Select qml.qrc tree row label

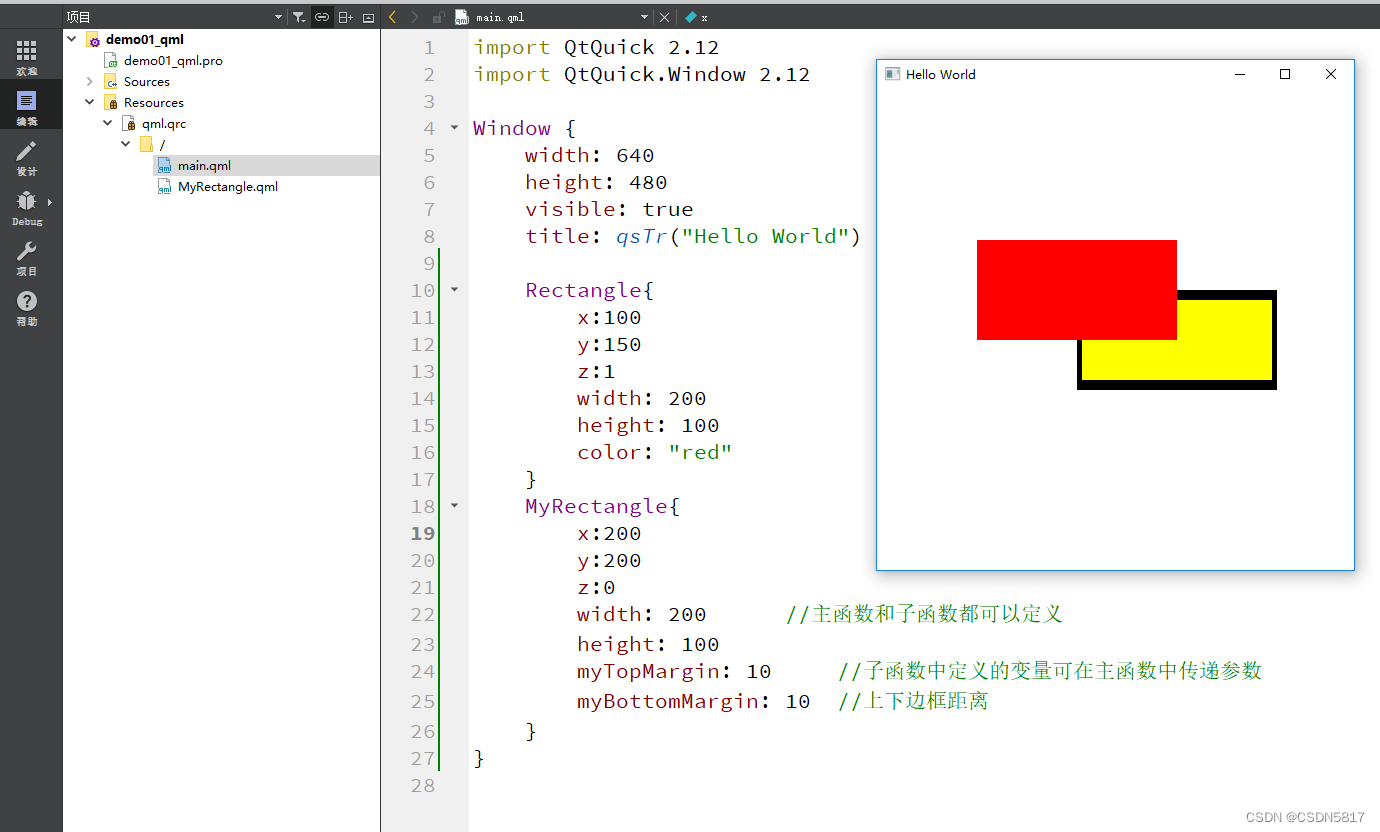(164, 123)
